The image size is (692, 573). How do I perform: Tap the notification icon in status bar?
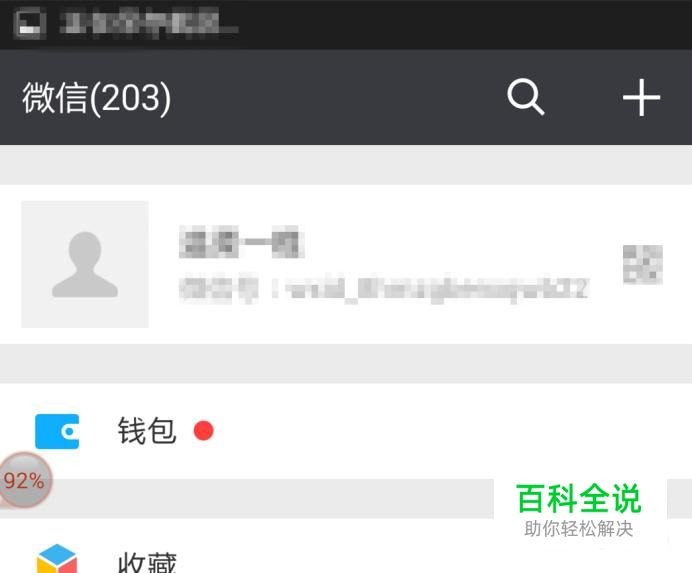pyautogui.click(x=30, y=24)
